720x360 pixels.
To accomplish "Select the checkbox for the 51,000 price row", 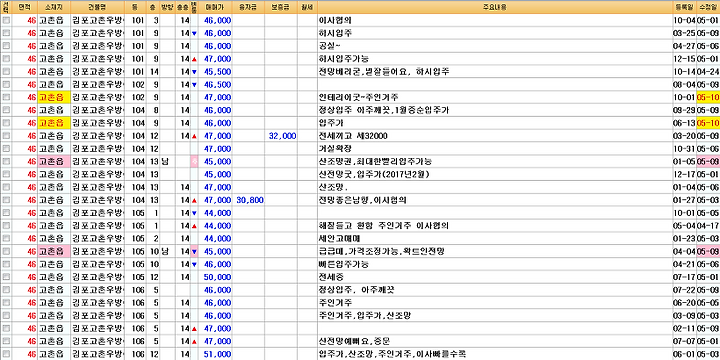I will coord(6,354).
